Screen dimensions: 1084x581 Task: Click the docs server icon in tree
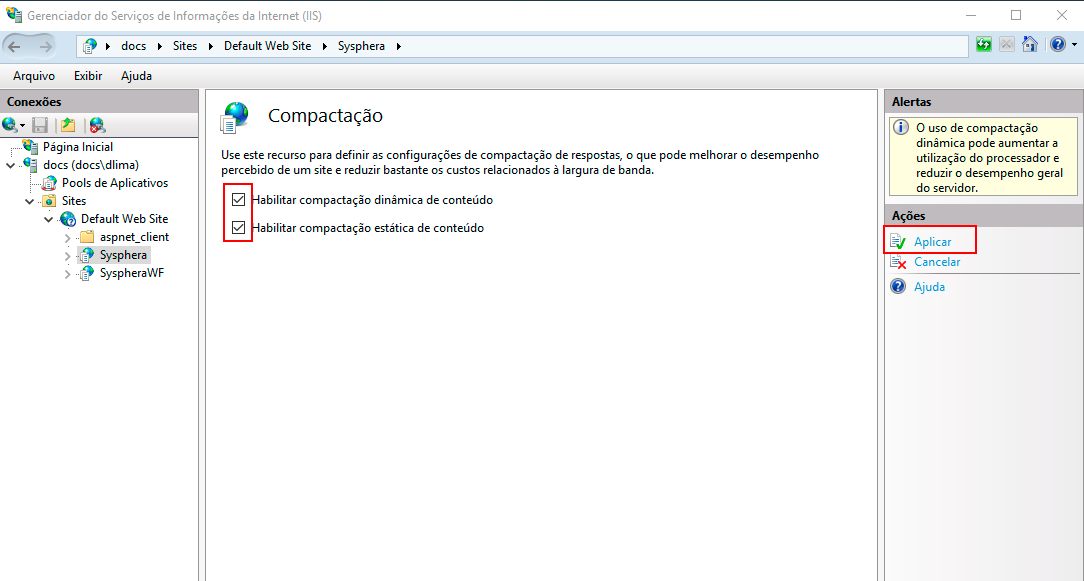point(30,165)
